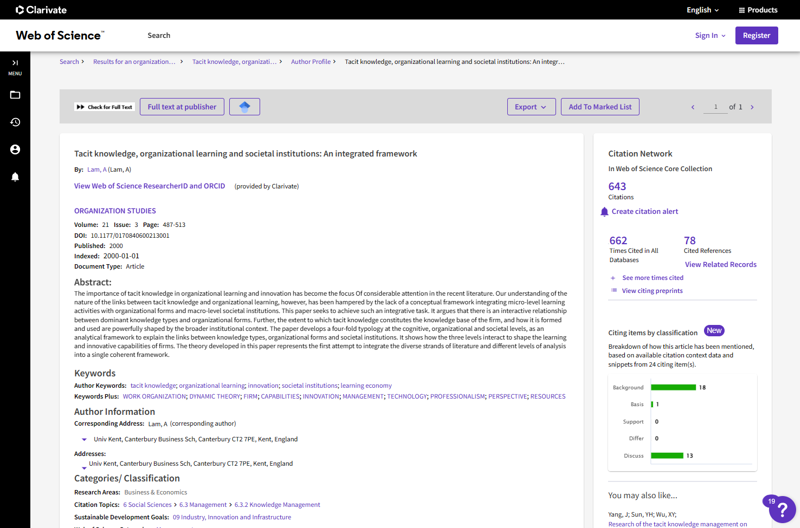Open the English language dropdown
The image size is (800, 528).
click(x=702, y=10)
